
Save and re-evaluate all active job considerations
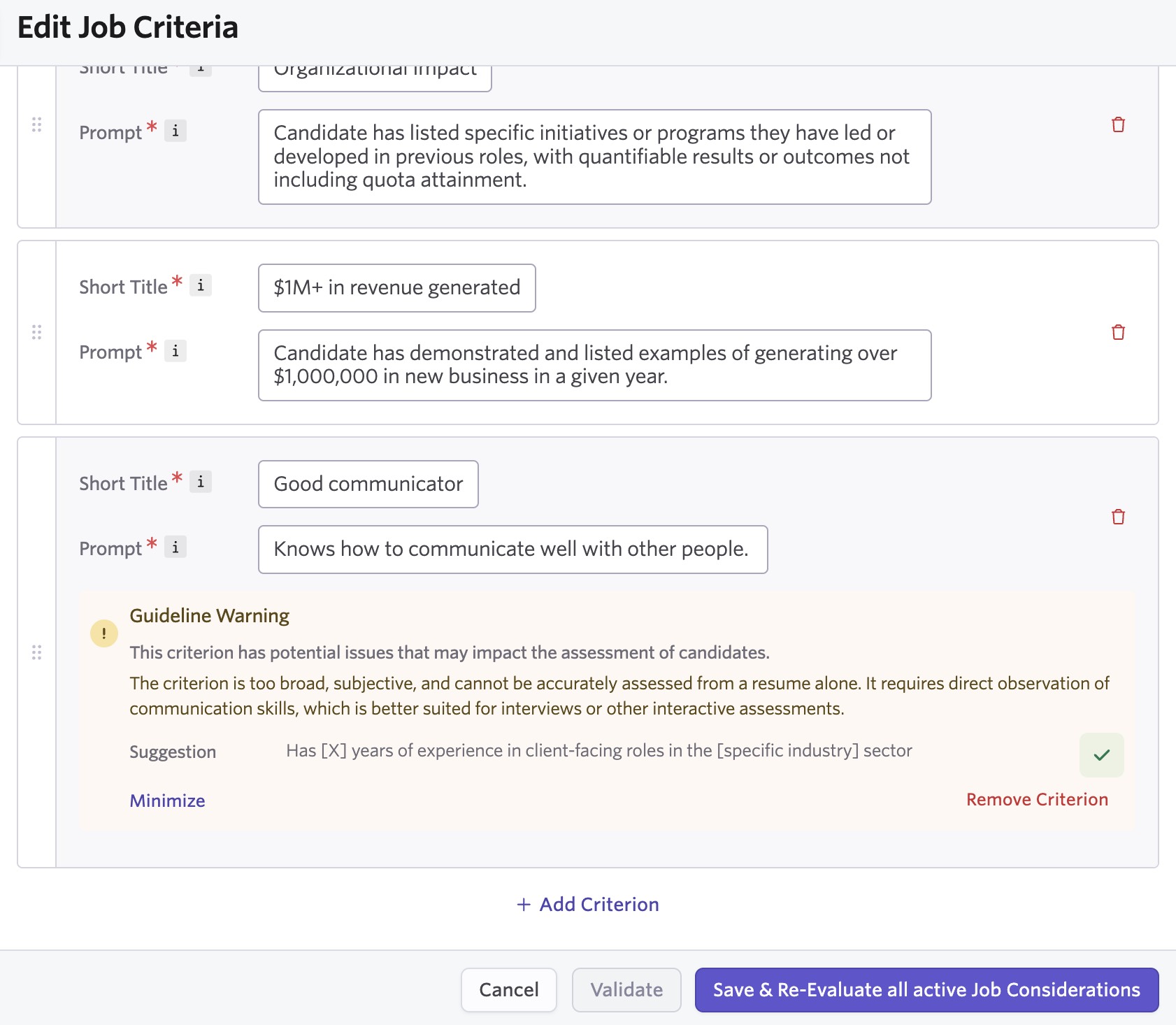pyautogui.click(x=926, y=989)
